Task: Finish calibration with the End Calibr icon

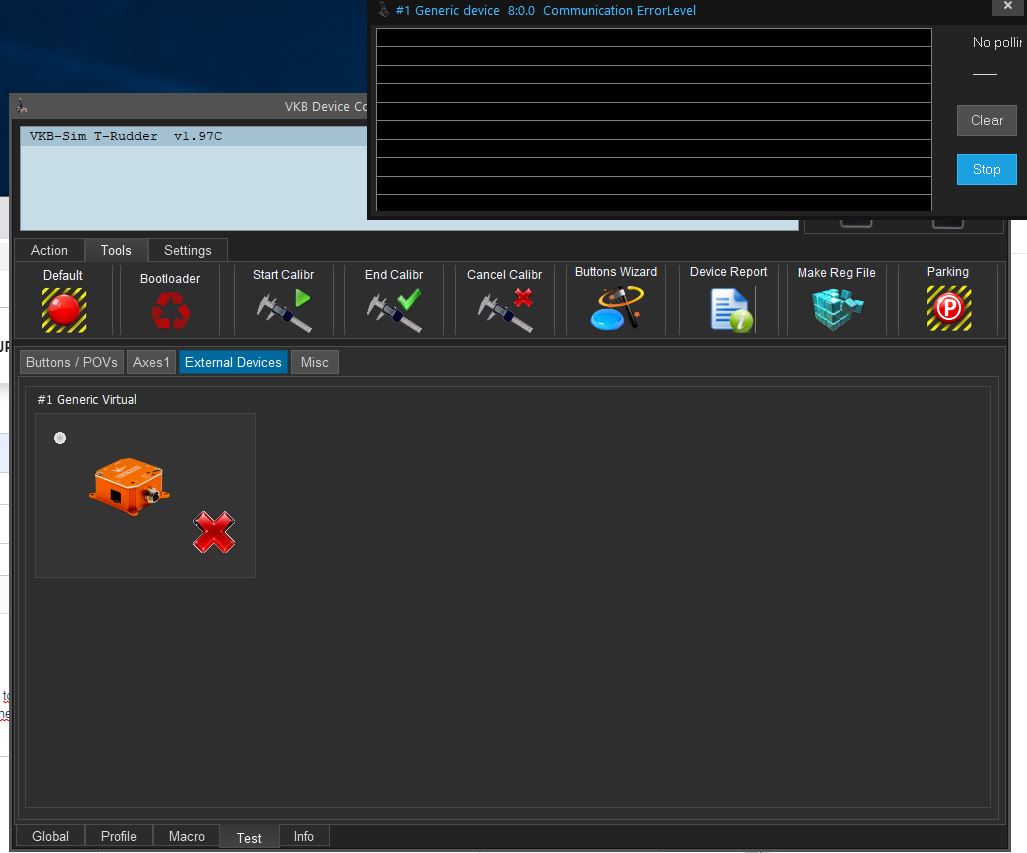Action: pyautogui.click(x=394, y=311)
